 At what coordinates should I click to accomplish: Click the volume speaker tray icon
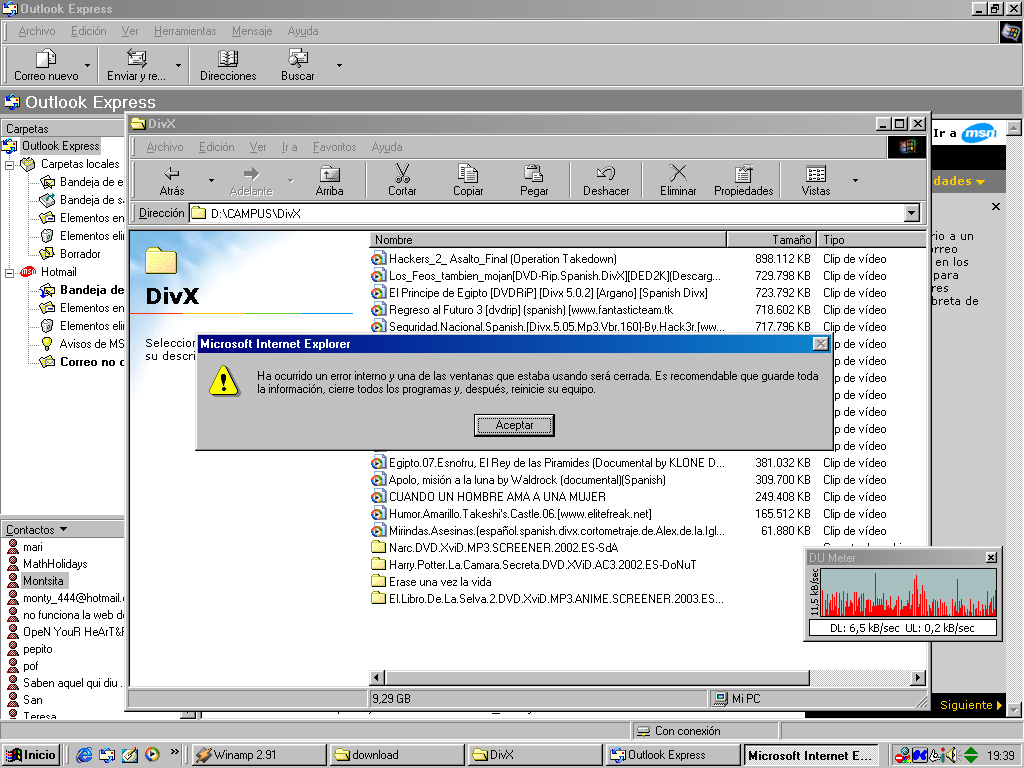click(952, 755)
